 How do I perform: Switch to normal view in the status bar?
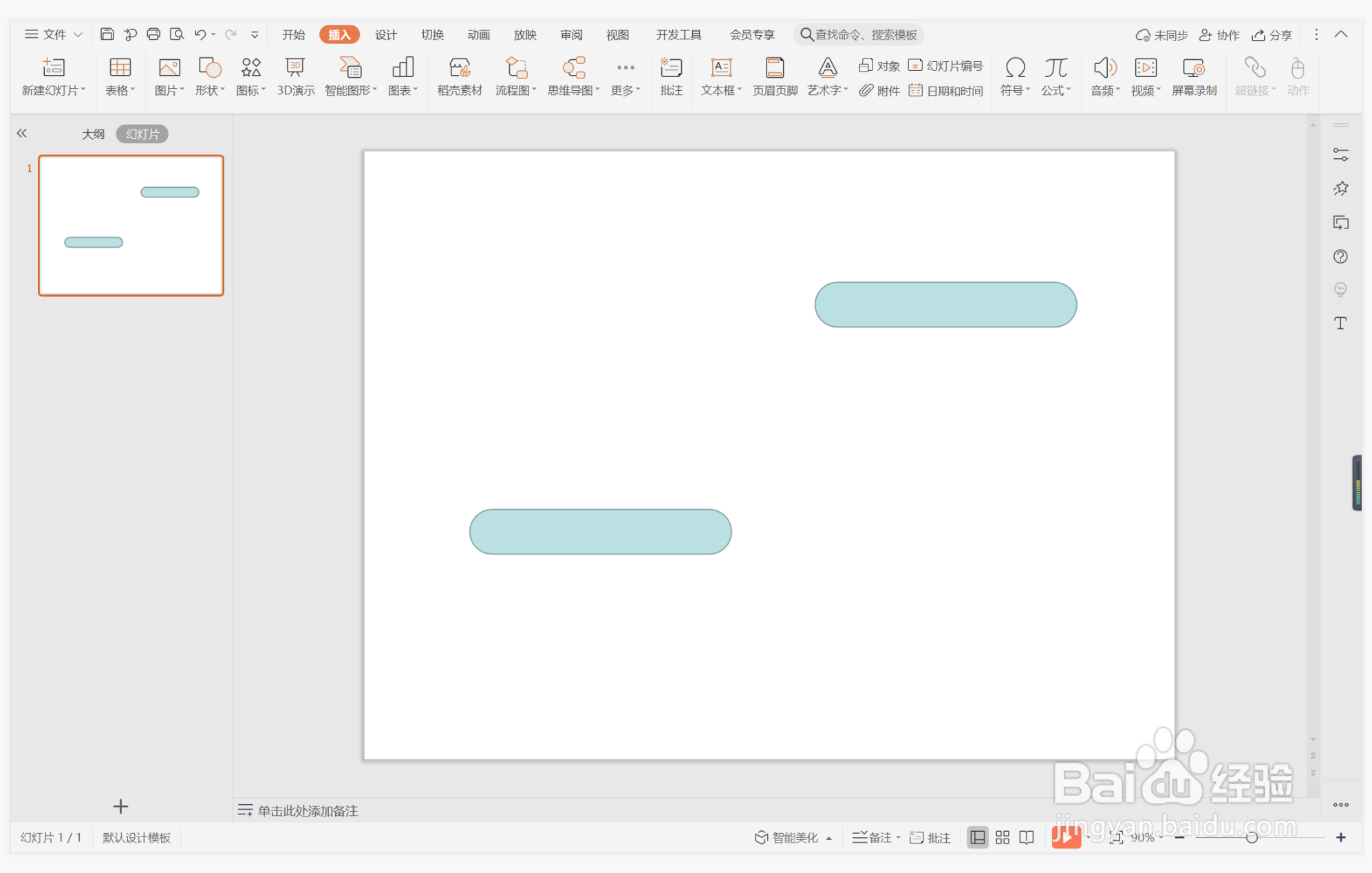977,837
